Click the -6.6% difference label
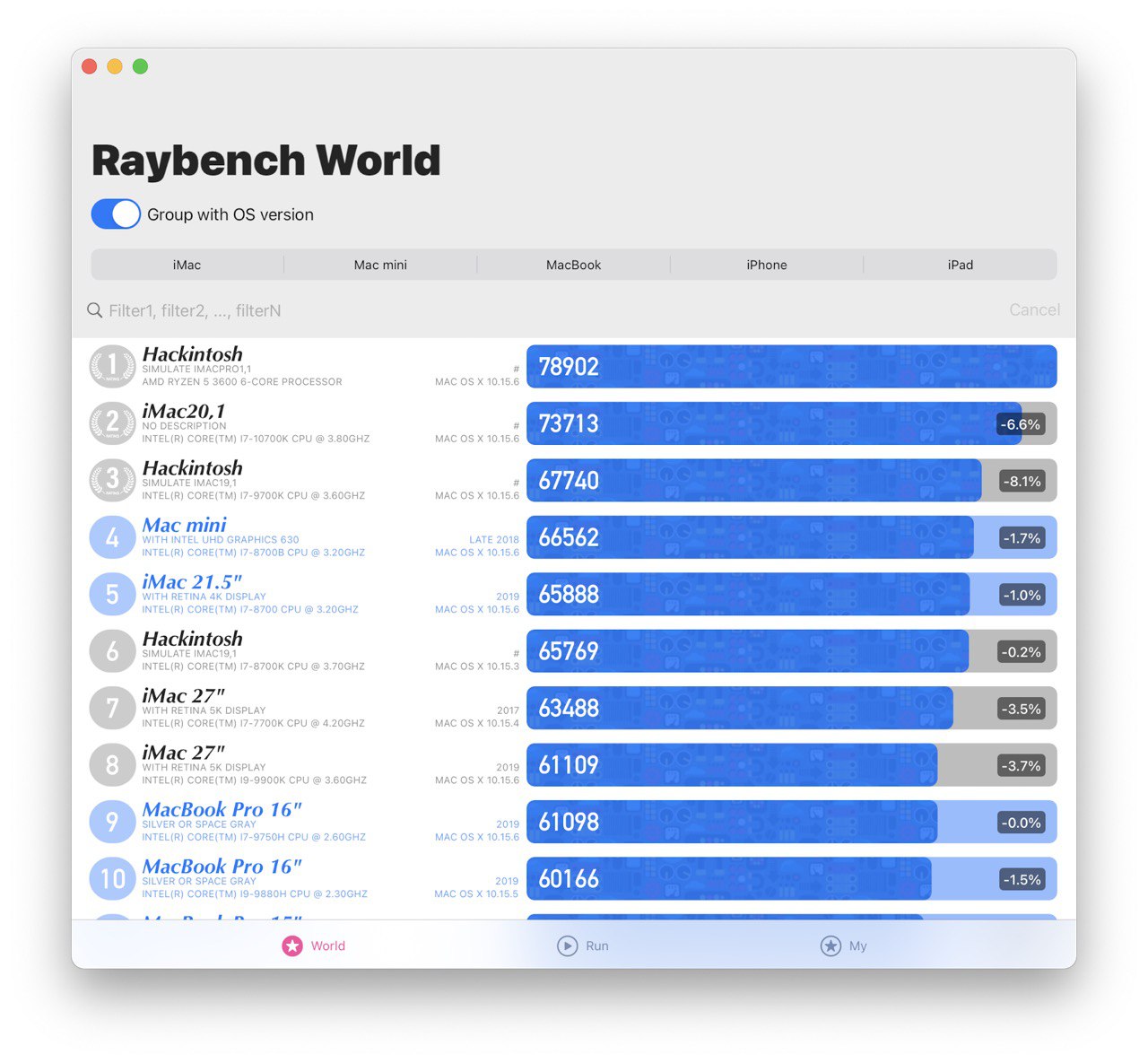This screenshot has height=1063, width=1148. point(1022,424)
